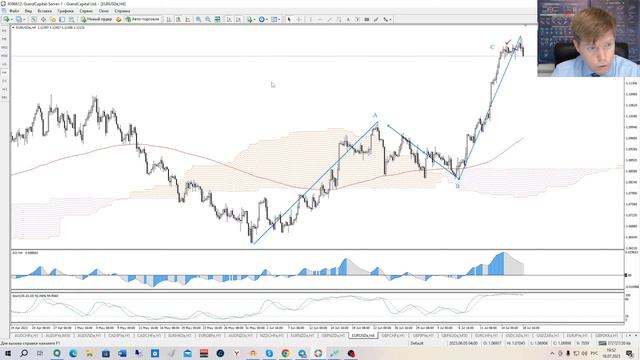
Task: Select the wave label B on chart
Action: coord(458,186)
